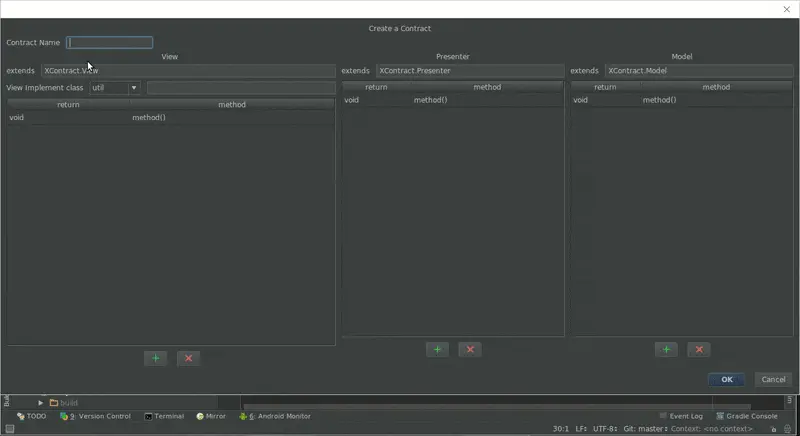Viewport: 800px width, 436px height.
Task: Click the View implement class name field
Action: click(x=241, y=88)
